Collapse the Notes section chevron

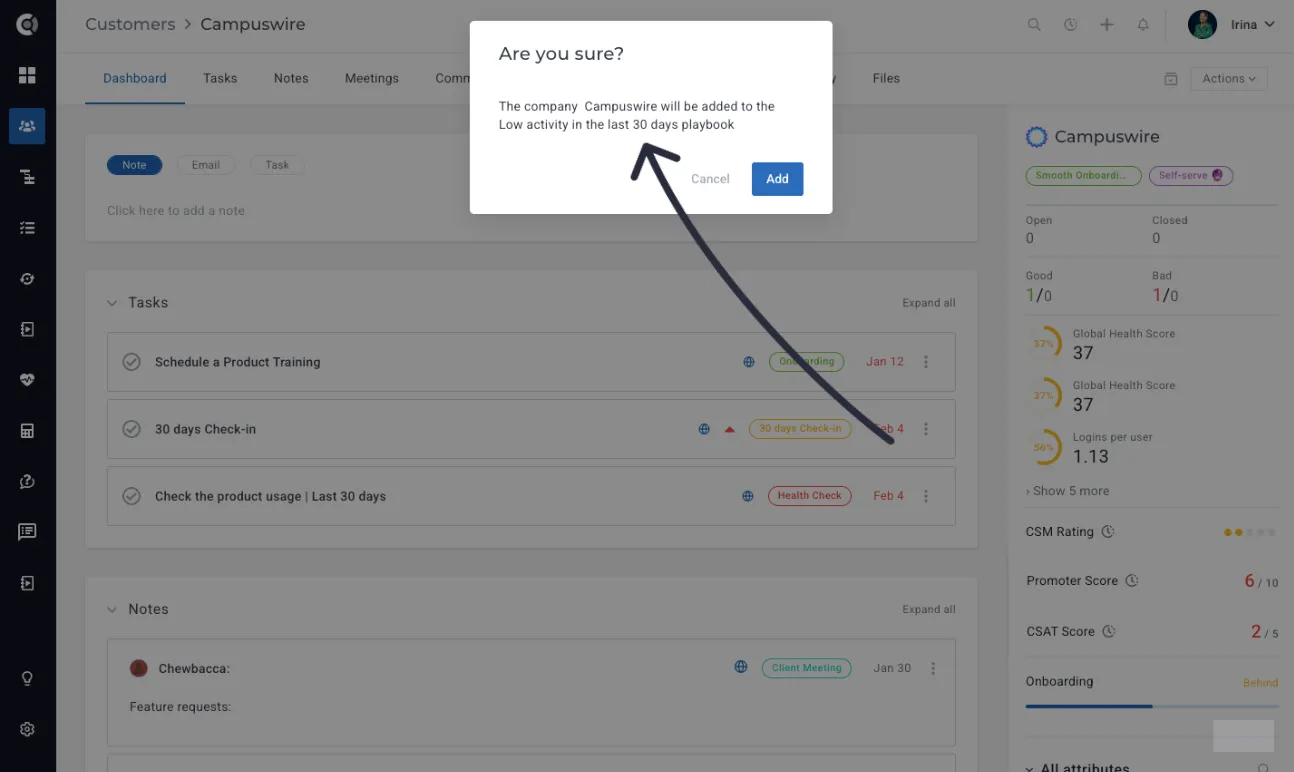[112, 609]
